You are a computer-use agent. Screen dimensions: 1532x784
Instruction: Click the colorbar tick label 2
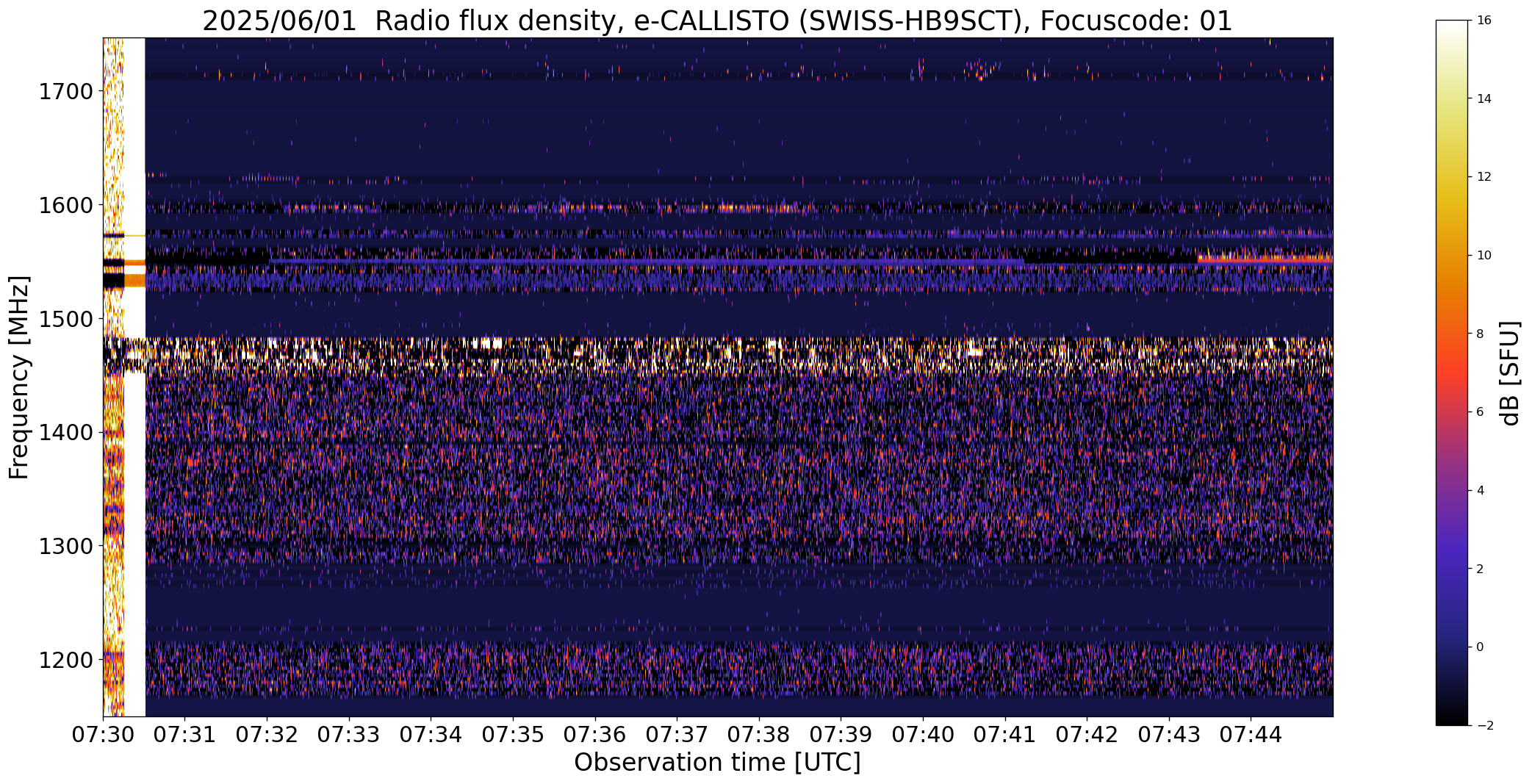pyautogui.click(x=1480, y=569)
